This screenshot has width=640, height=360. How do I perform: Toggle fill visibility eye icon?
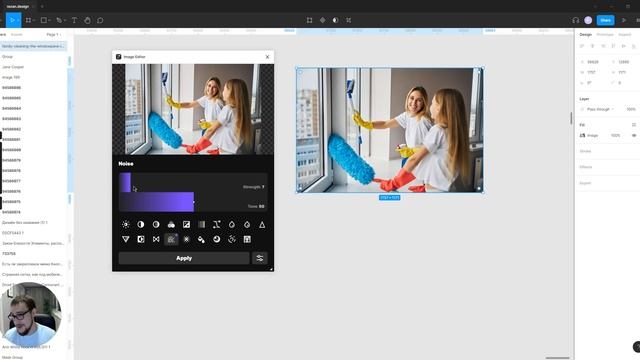coord(634,135)
